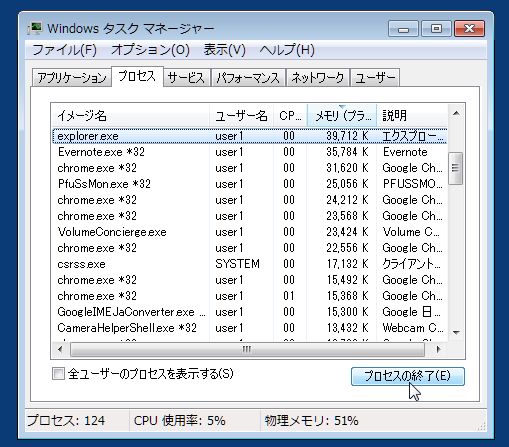Select the GoogleIMEJaConverter.exe process
The height and width of the screenshot is (447, 509).
point(249,312)
